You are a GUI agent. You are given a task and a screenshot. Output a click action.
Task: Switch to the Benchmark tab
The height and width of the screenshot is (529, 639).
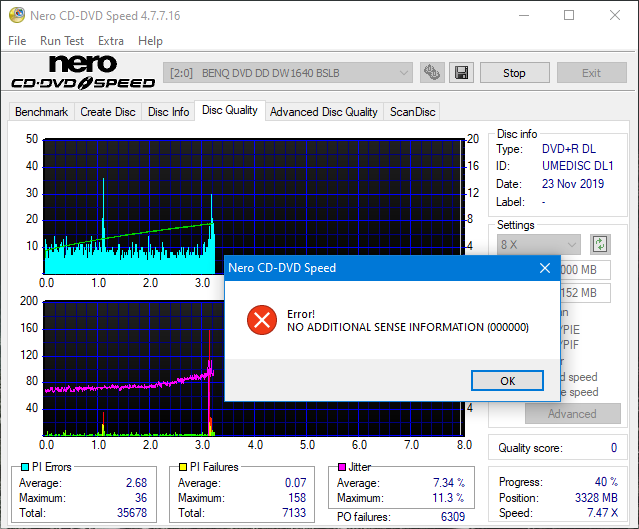pyautogui.click(x=42, y=112)
